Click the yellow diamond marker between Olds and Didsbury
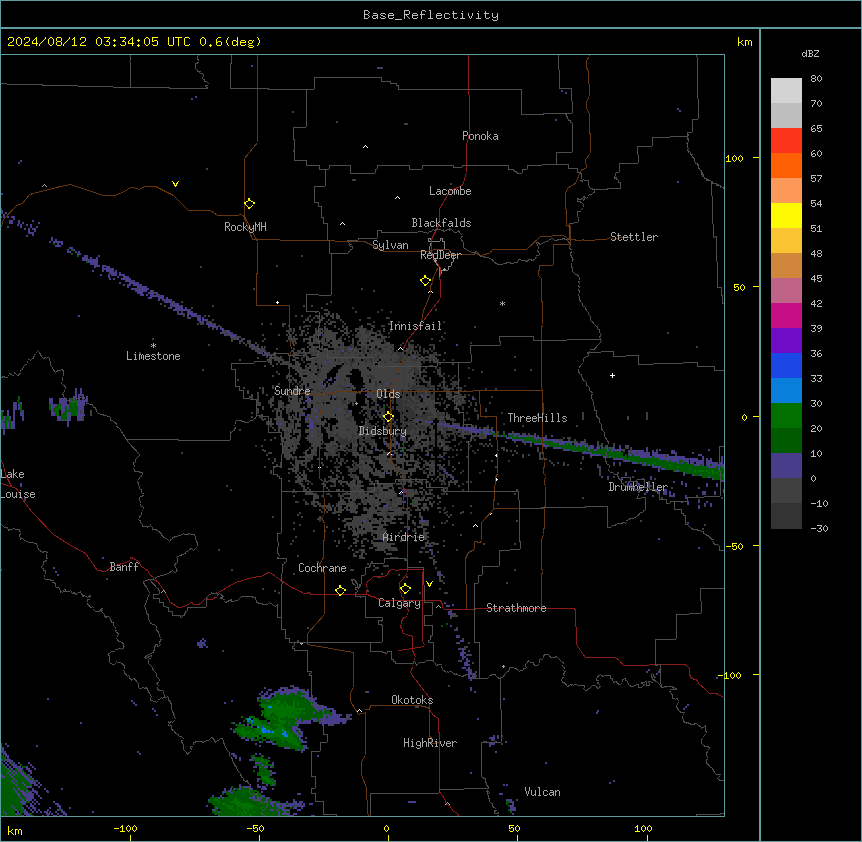Viewport: 862px width, 842px height. pos(388,417)
